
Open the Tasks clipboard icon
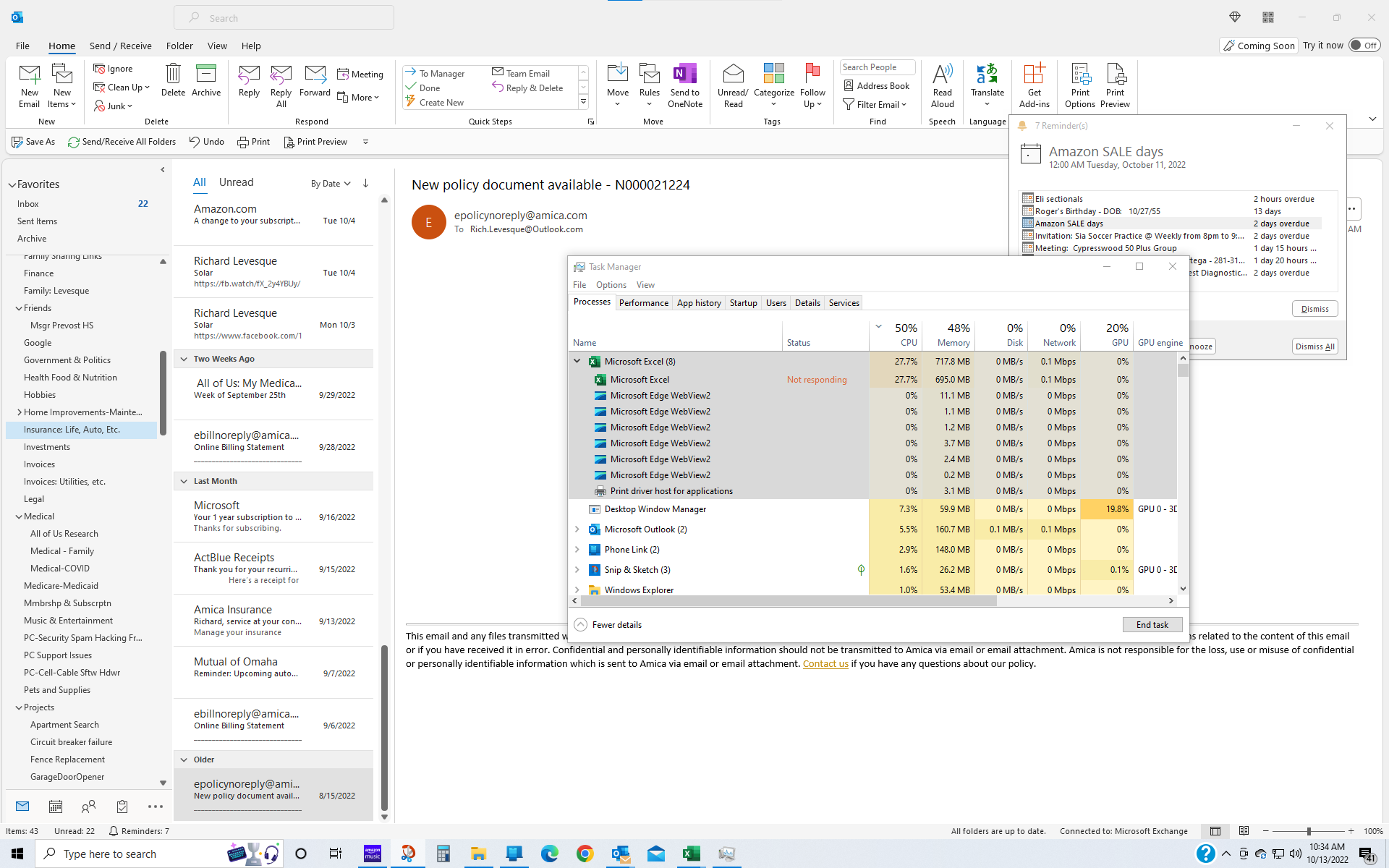tap(122, 806)
